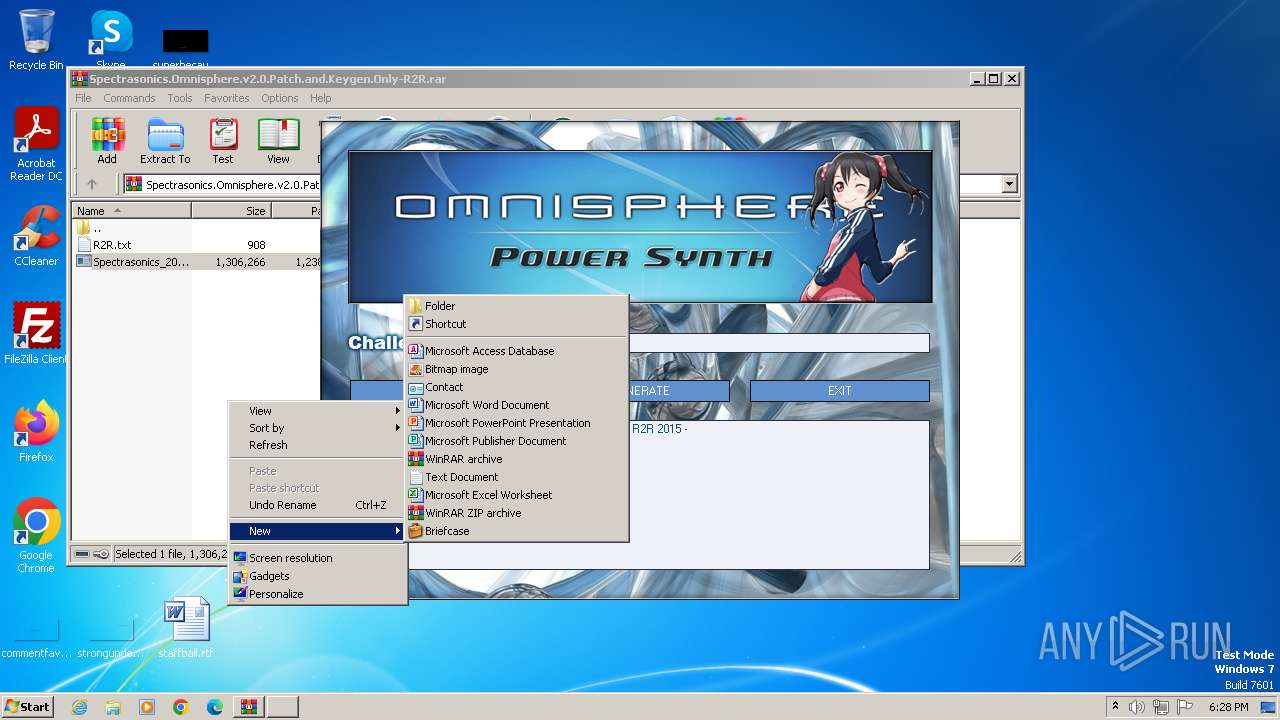The image size is (1280, 720).
Task: Open Recycle Bin desktop icon
Action: click(x=36, y=40)
